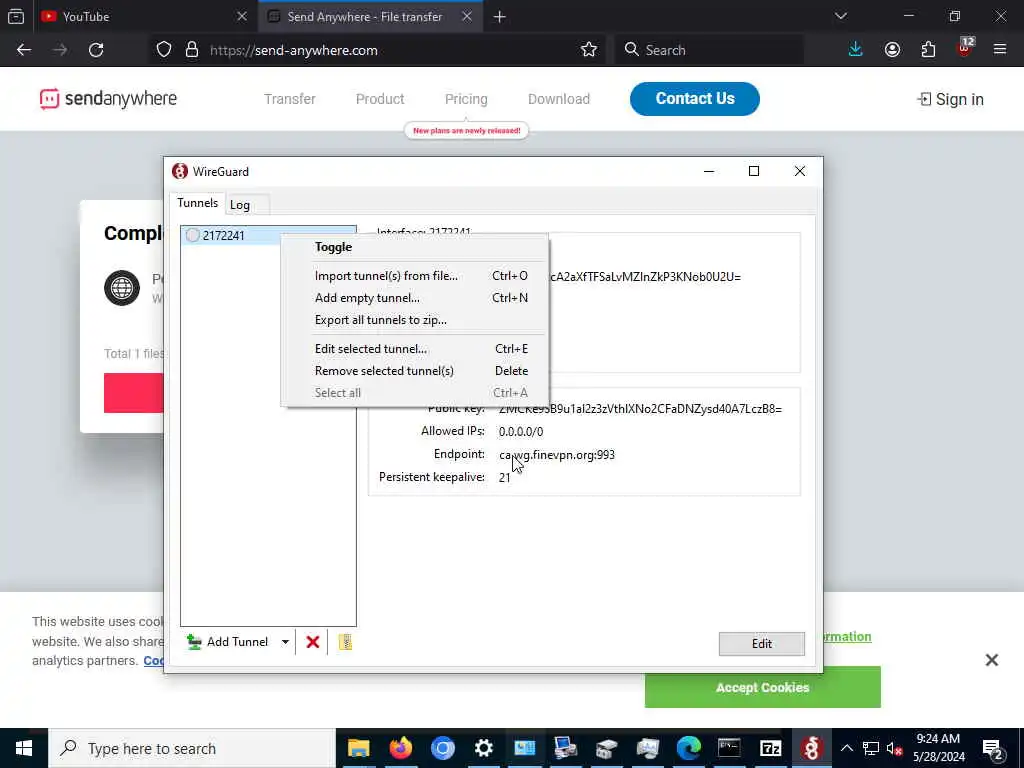Open the 7-Zip taskbar icon
The image size is (1024, 768).
(771, 748)
